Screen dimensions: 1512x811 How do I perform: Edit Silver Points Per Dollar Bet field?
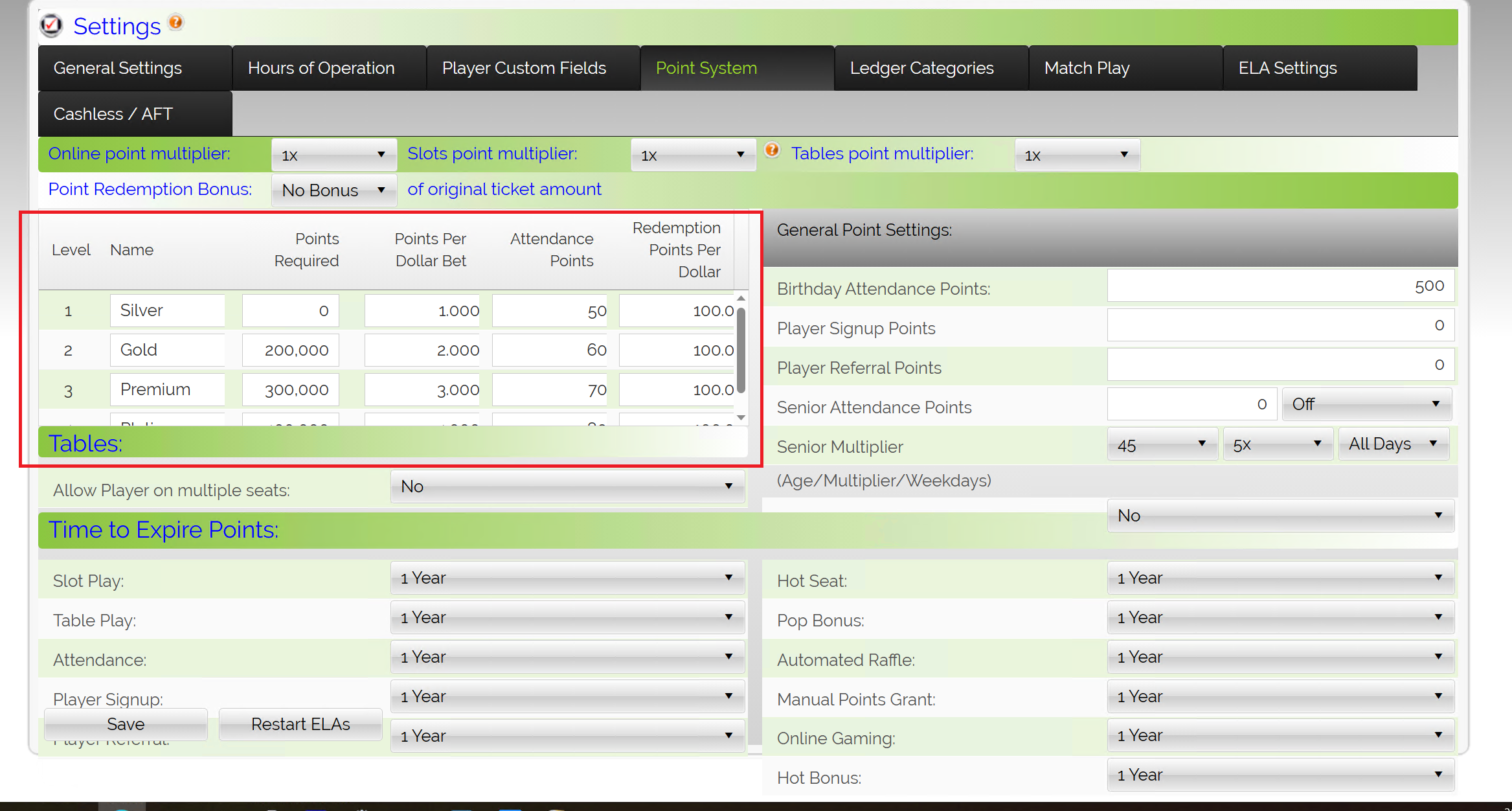pyautogui.click(x=422, y=310)
